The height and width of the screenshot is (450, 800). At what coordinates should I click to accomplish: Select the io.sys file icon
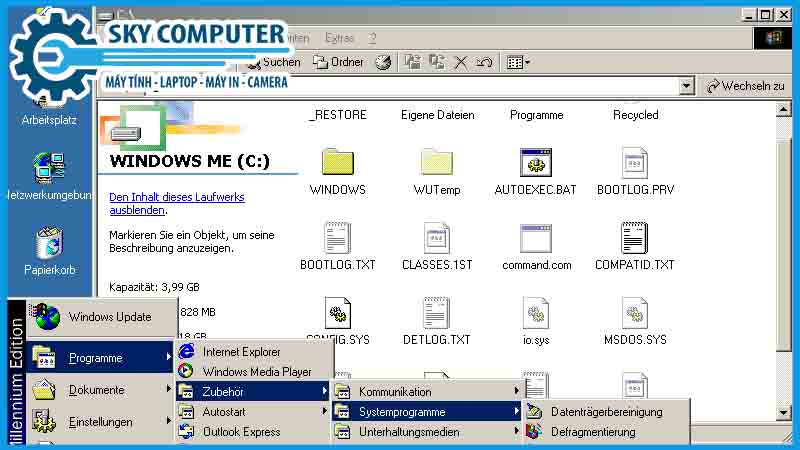(536, 313)
